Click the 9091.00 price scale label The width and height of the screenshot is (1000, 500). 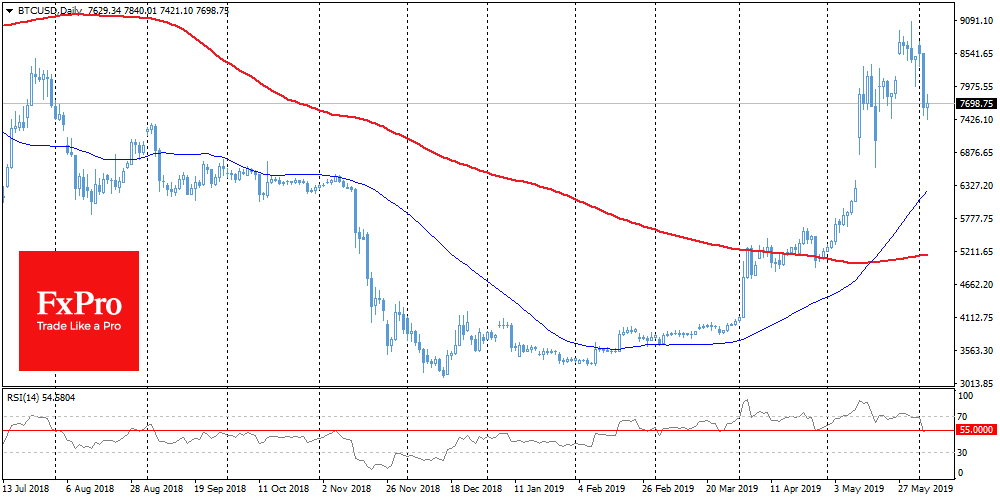[x=974, y=21]
